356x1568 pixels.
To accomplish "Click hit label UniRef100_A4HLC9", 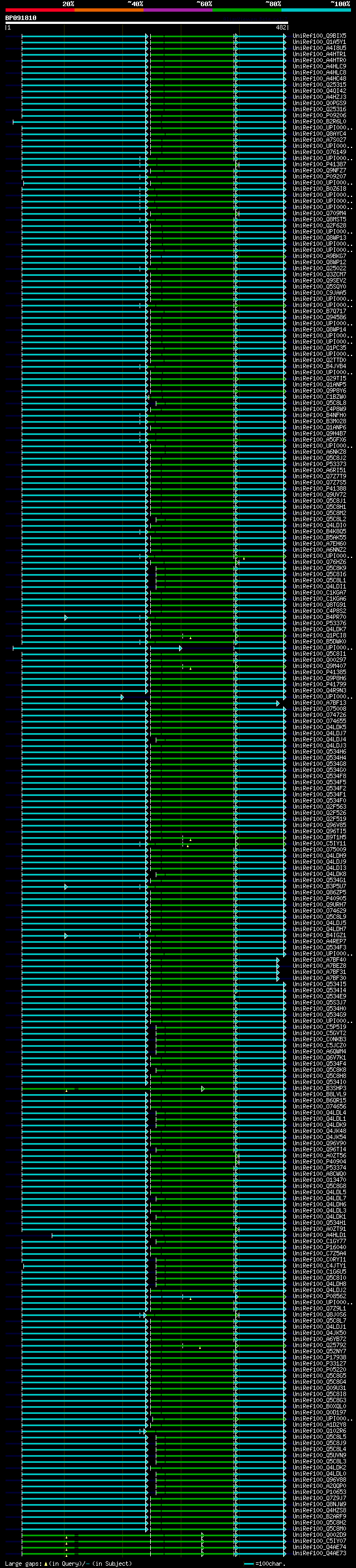I will click(319, 66).
